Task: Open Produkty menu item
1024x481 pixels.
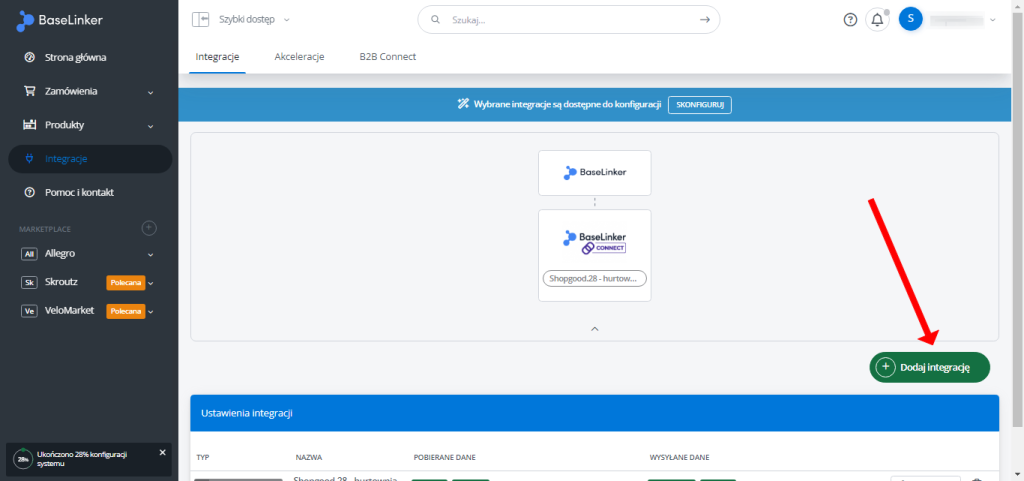Action: click(x=65, y=125)
